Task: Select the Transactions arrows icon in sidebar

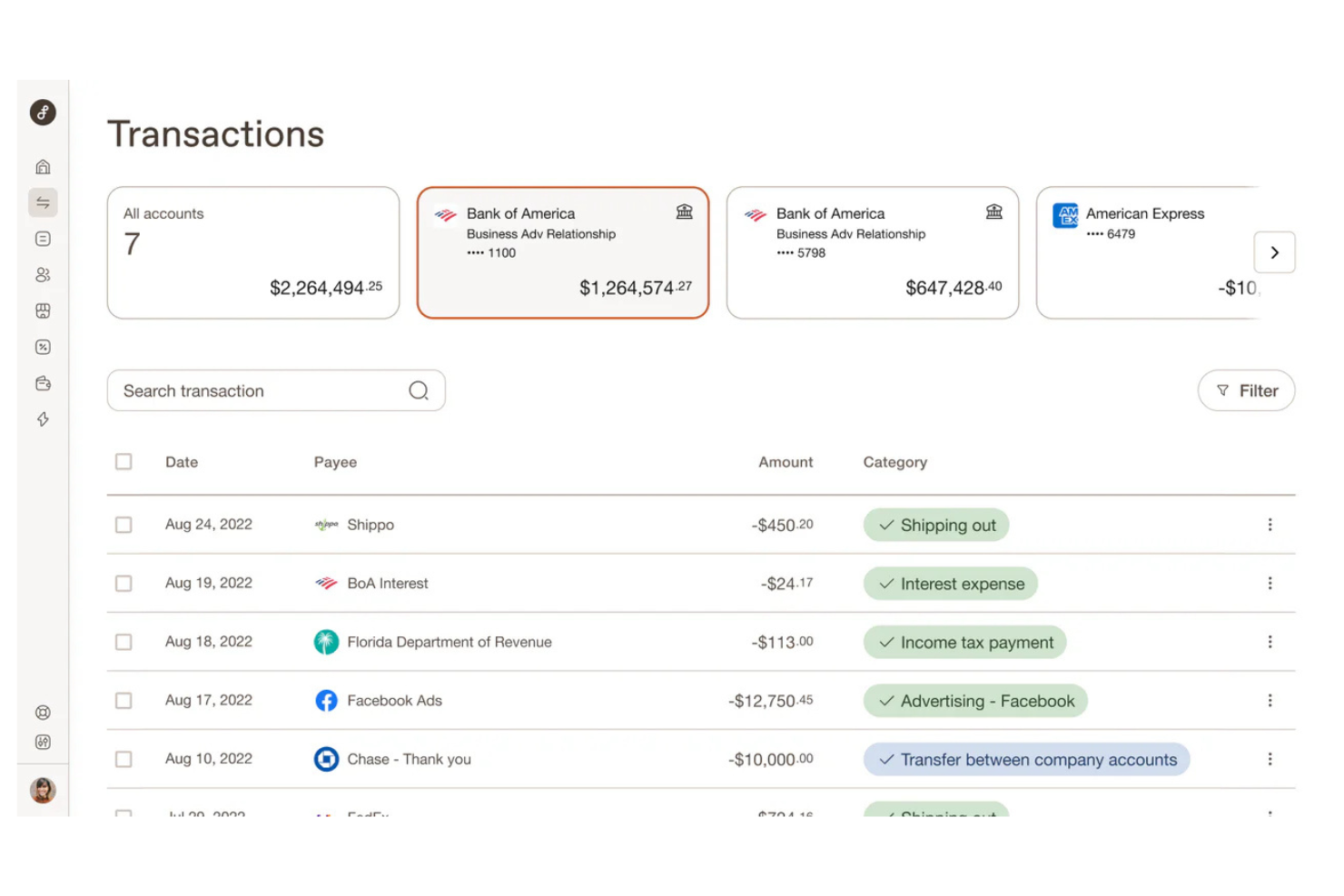Action: click(43, 202)
